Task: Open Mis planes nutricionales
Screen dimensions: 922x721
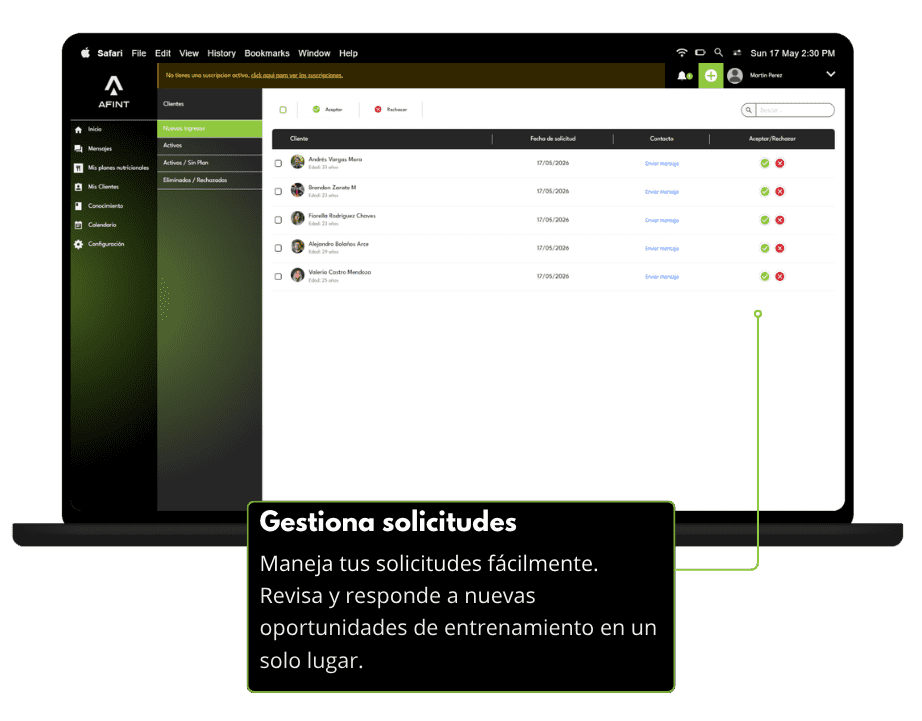Action: (x=111, y=168)
